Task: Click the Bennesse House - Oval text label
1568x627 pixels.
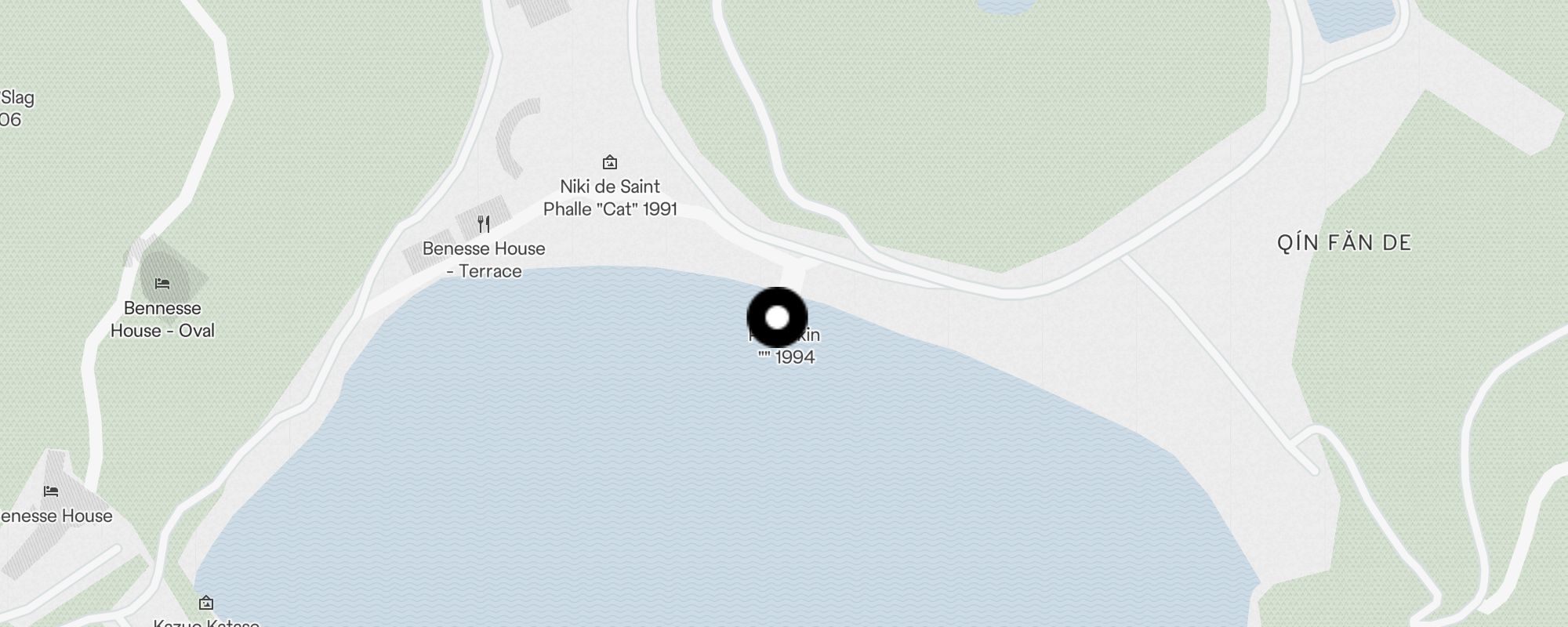Action: pos(162,319)
